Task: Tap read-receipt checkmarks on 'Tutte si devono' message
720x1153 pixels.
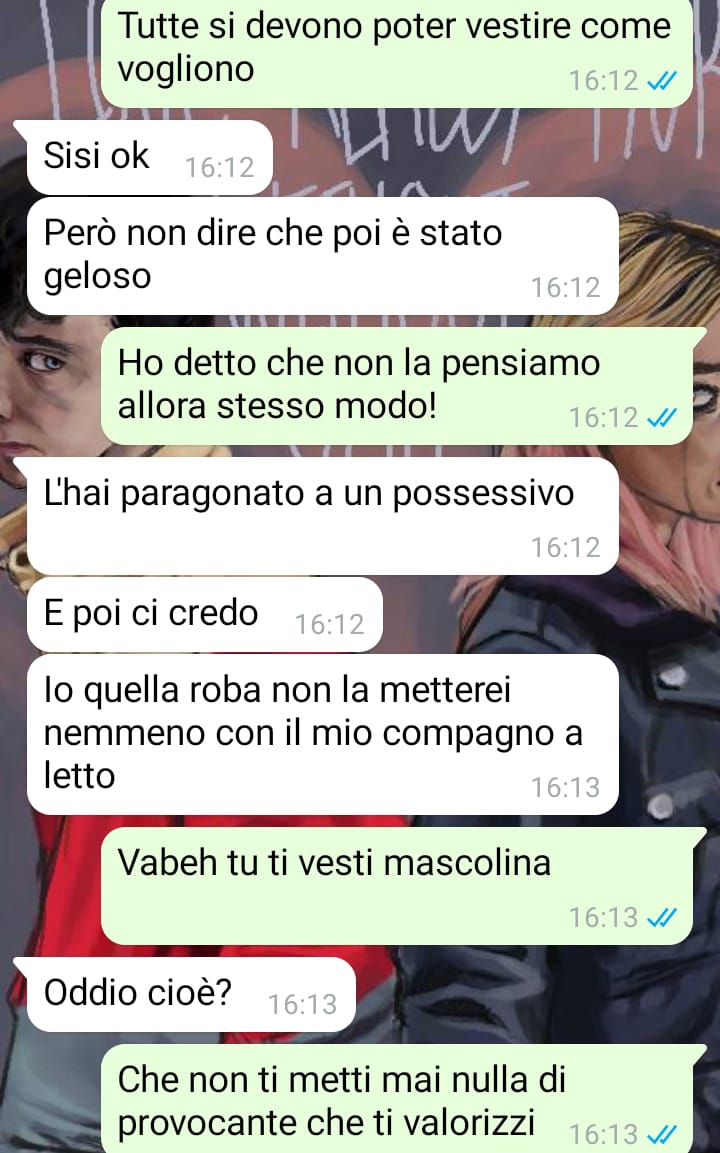Action: [661, 81]
